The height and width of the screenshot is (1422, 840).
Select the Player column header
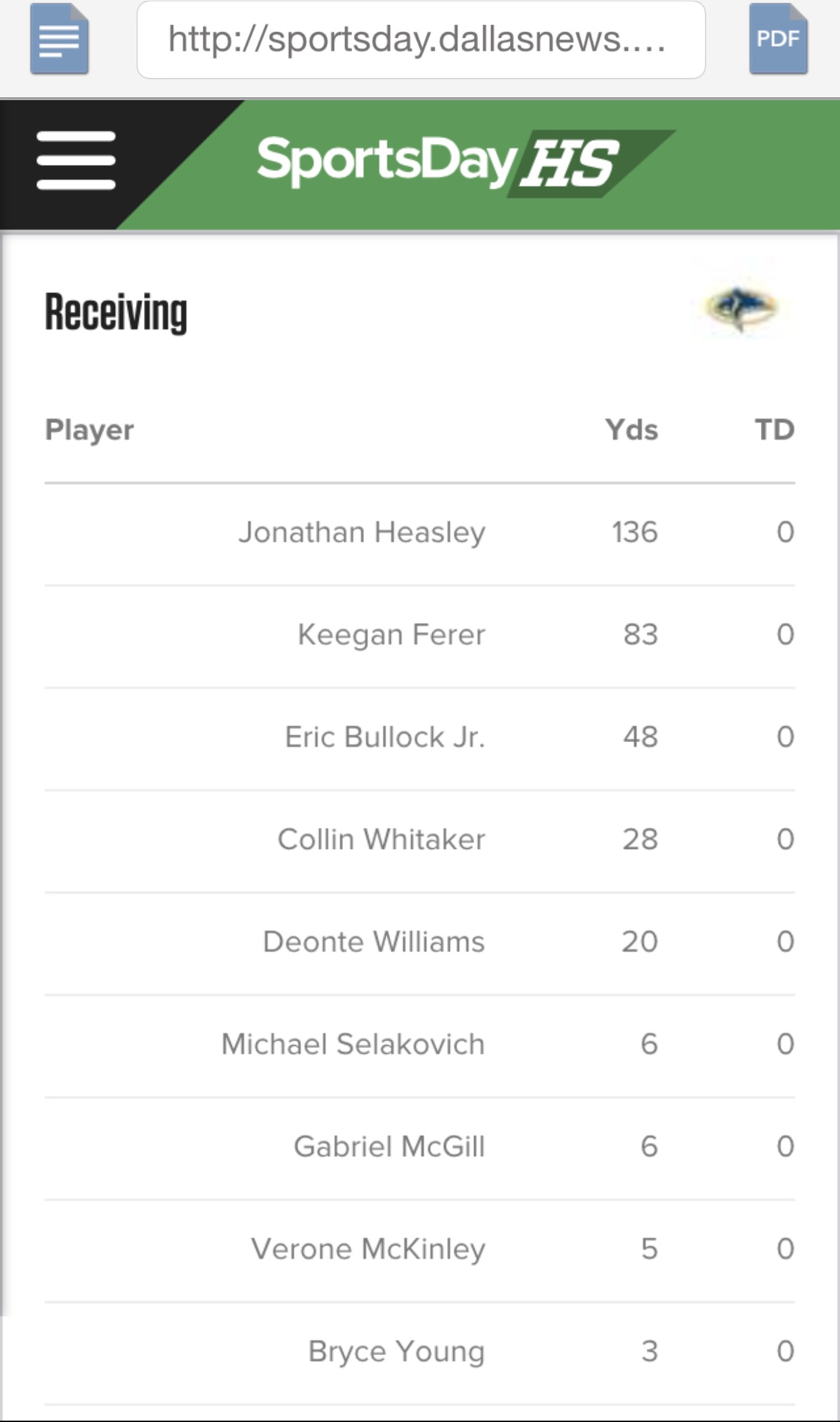coord(89,430)
